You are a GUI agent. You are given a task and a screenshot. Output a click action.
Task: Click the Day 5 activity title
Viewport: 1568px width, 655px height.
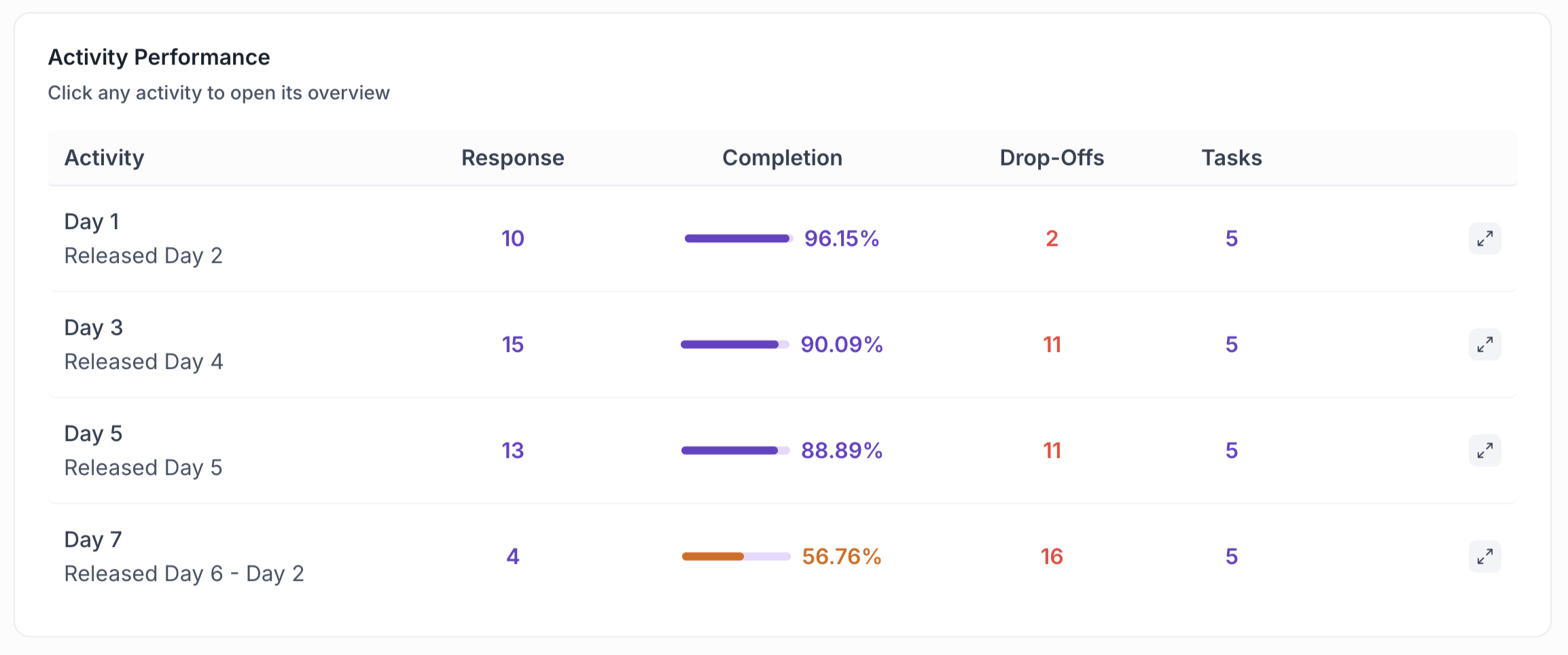pos(93,433)
